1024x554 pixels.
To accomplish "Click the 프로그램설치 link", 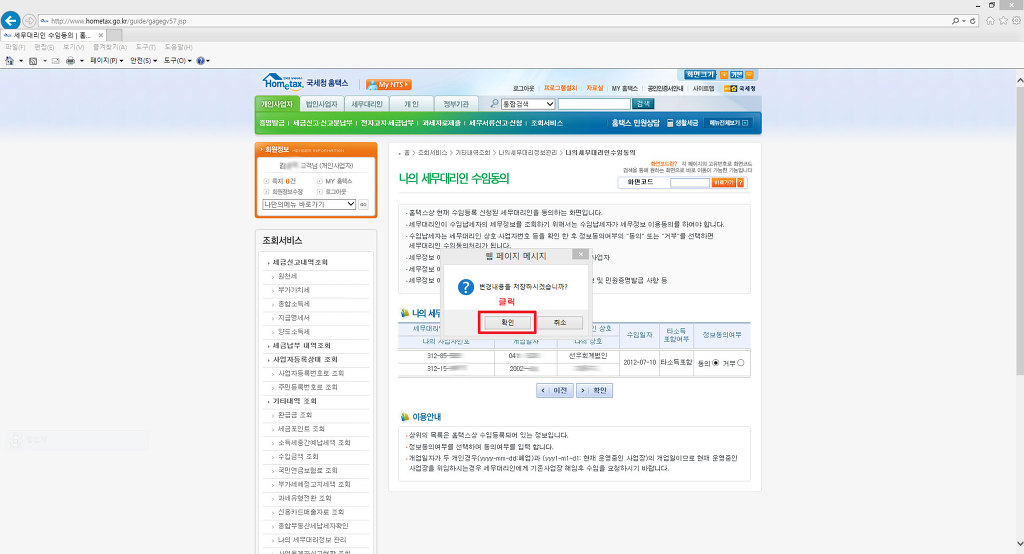I will (x=560, y=88).
